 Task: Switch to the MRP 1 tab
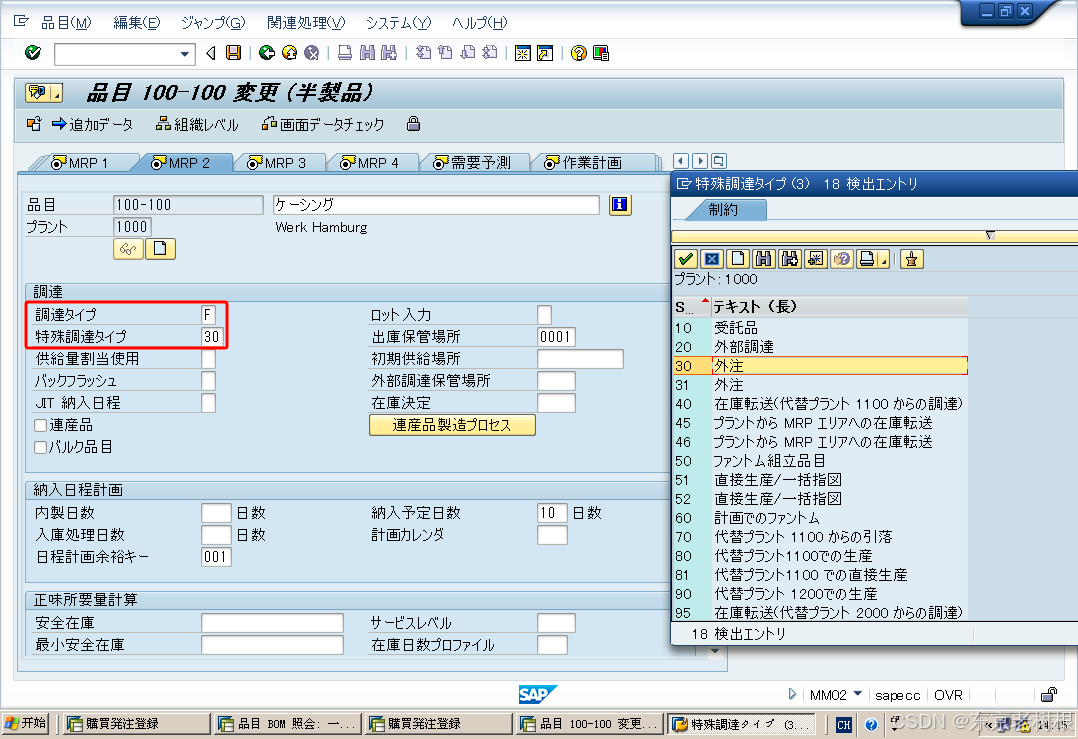(87, 163)
